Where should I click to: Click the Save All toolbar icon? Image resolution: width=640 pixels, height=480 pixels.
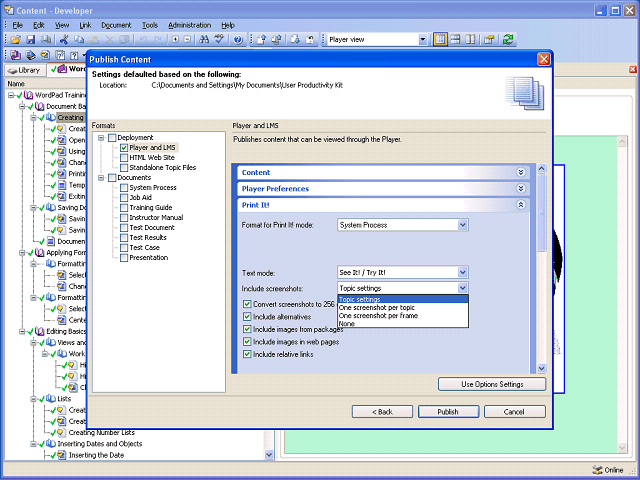(46, 40)
